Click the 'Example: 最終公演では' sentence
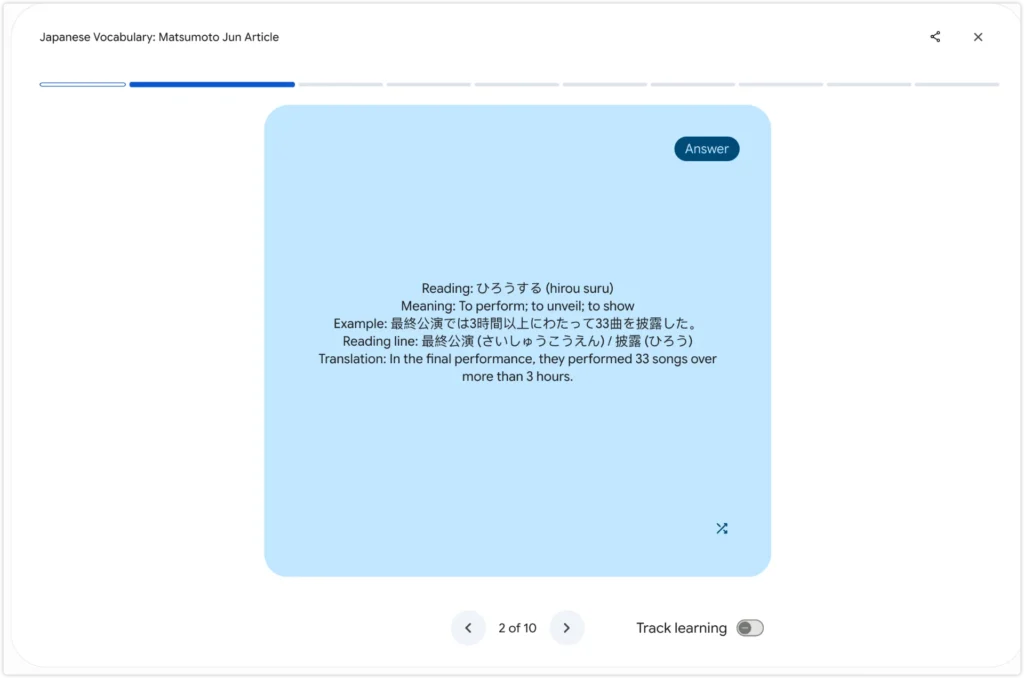1024x678 pixels. [517, 323]
